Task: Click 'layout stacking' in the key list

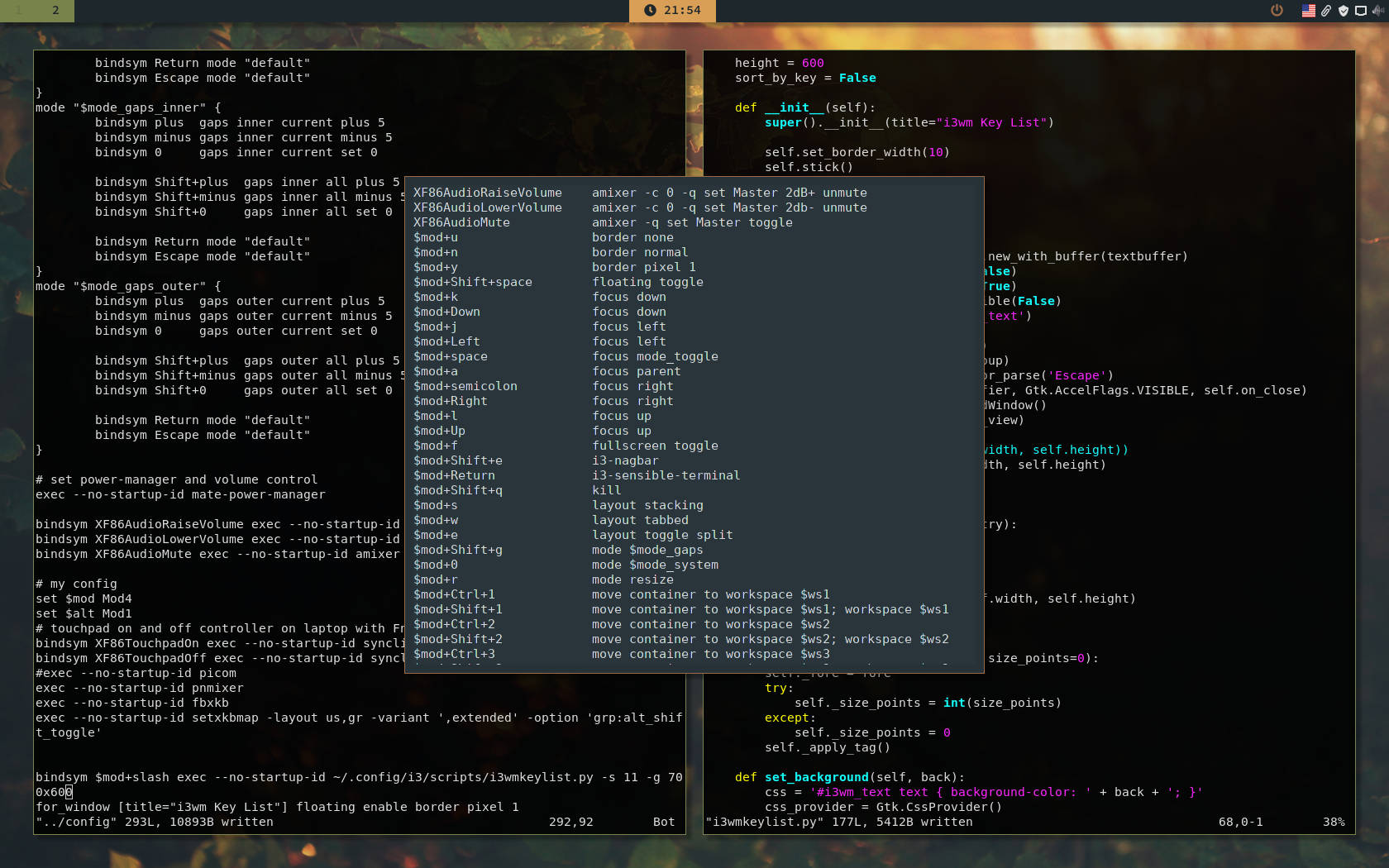Action: (x=647, y=505)
